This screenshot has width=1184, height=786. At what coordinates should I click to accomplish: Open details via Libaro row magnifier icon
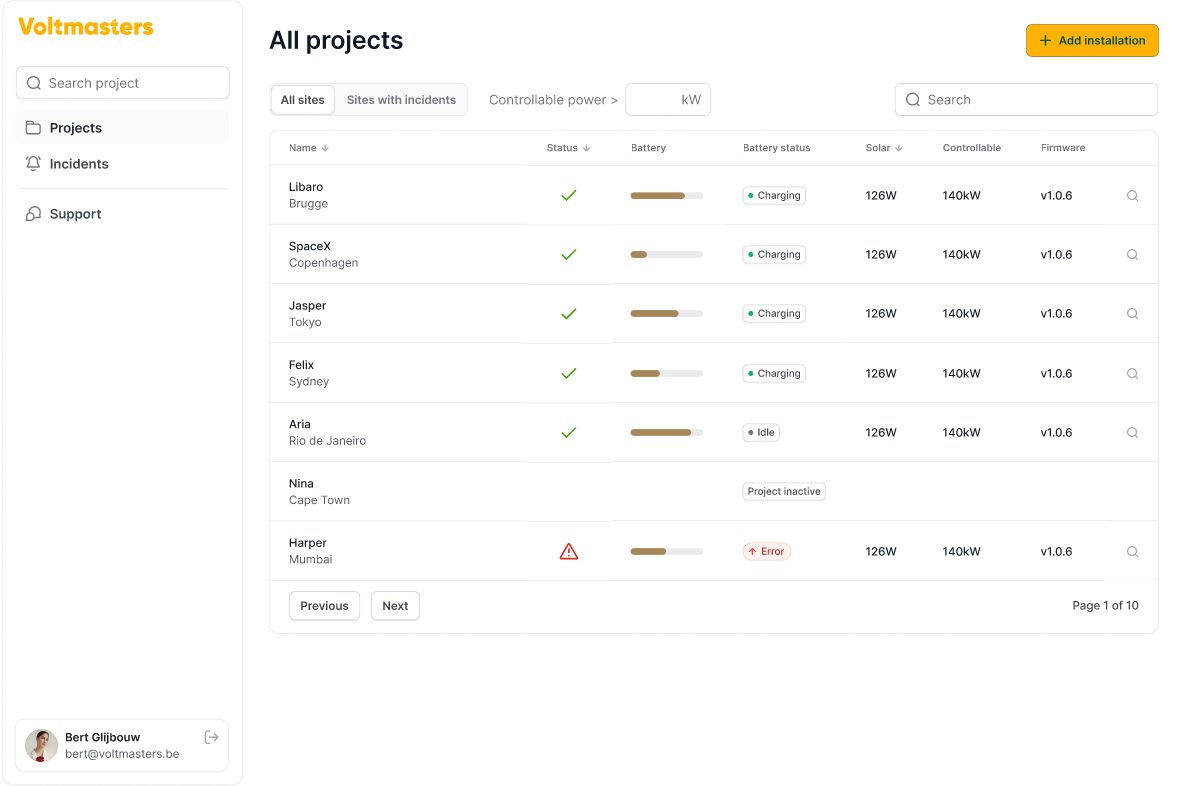[x=1132, y=196]
